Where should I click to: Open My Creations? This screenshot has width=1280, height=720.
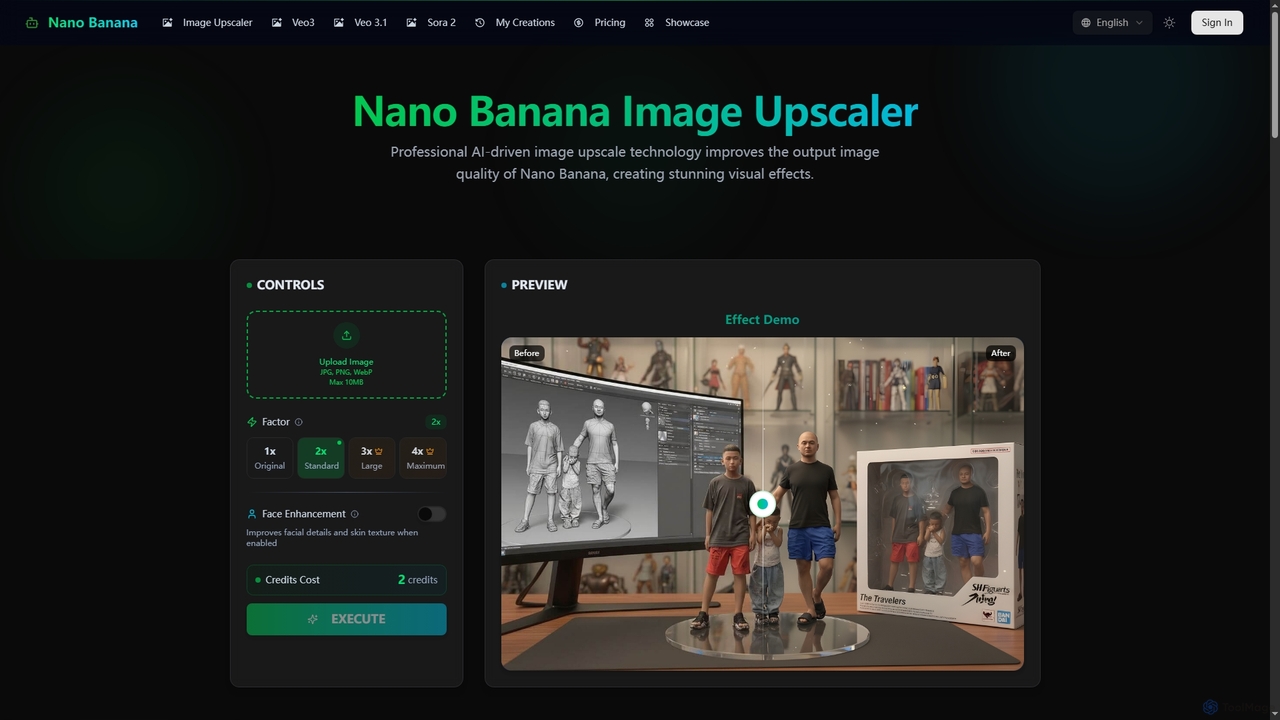(x=515, y=22)
